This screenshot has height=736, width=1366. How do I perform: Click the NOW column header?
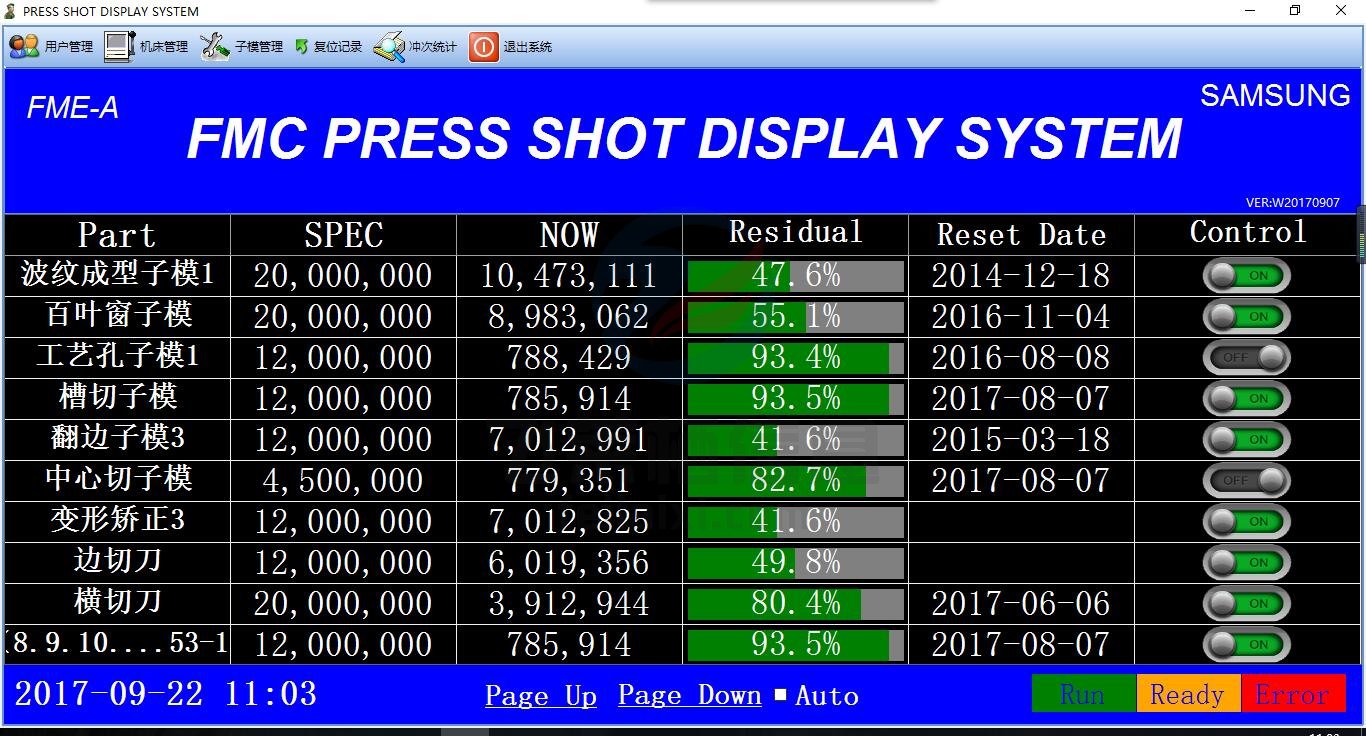tap(570, 235)
